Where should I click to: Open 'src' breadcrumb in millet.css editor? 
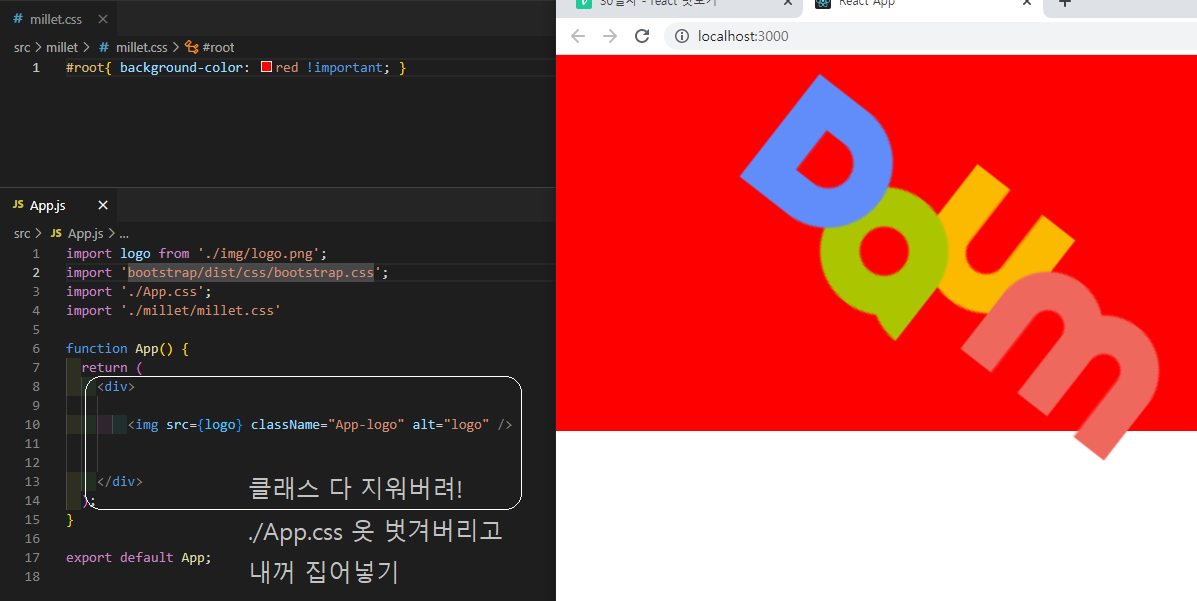tap(22, 47)
